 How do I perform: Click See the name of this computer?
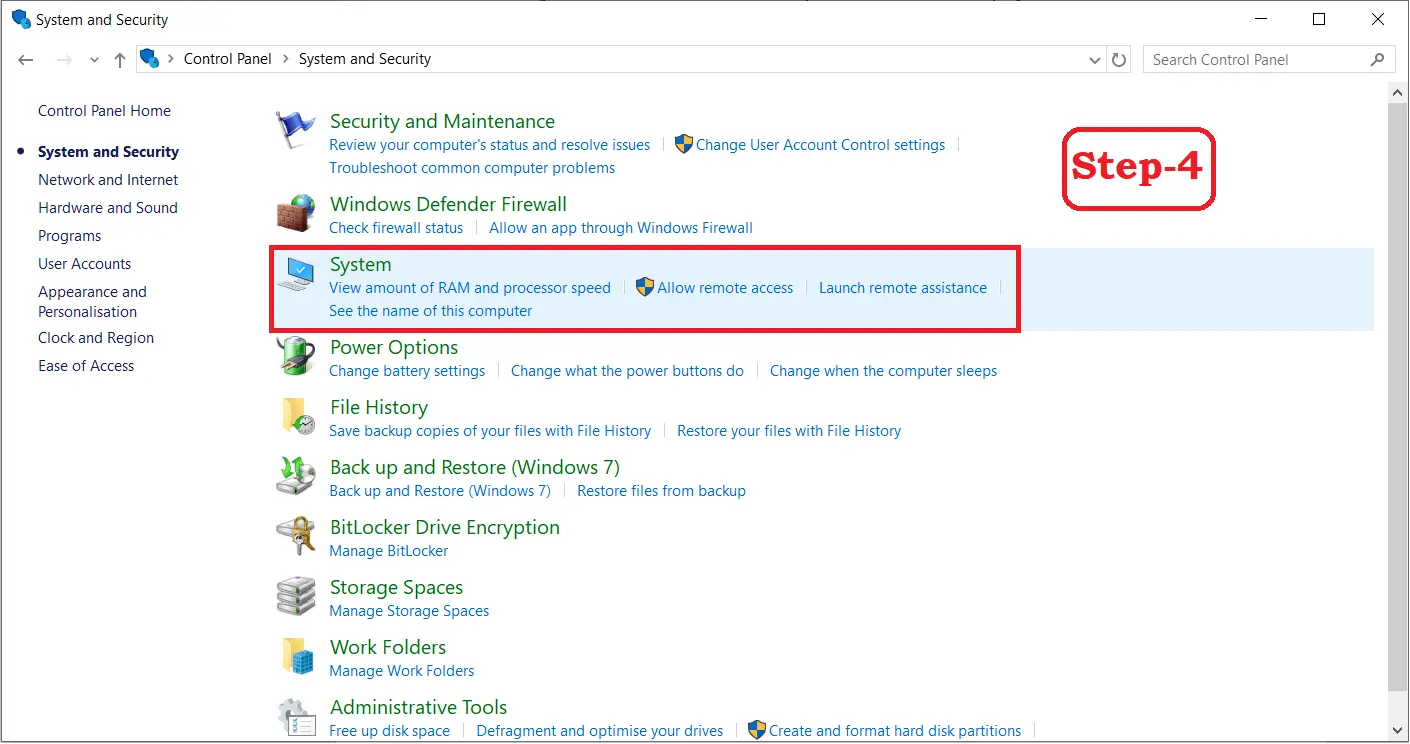point(431,311)
